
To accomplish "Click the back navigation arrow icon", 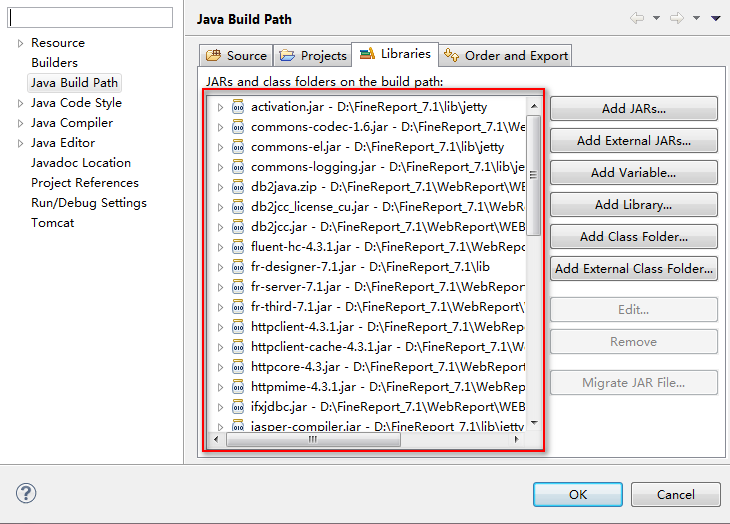I will pos(637,18).
